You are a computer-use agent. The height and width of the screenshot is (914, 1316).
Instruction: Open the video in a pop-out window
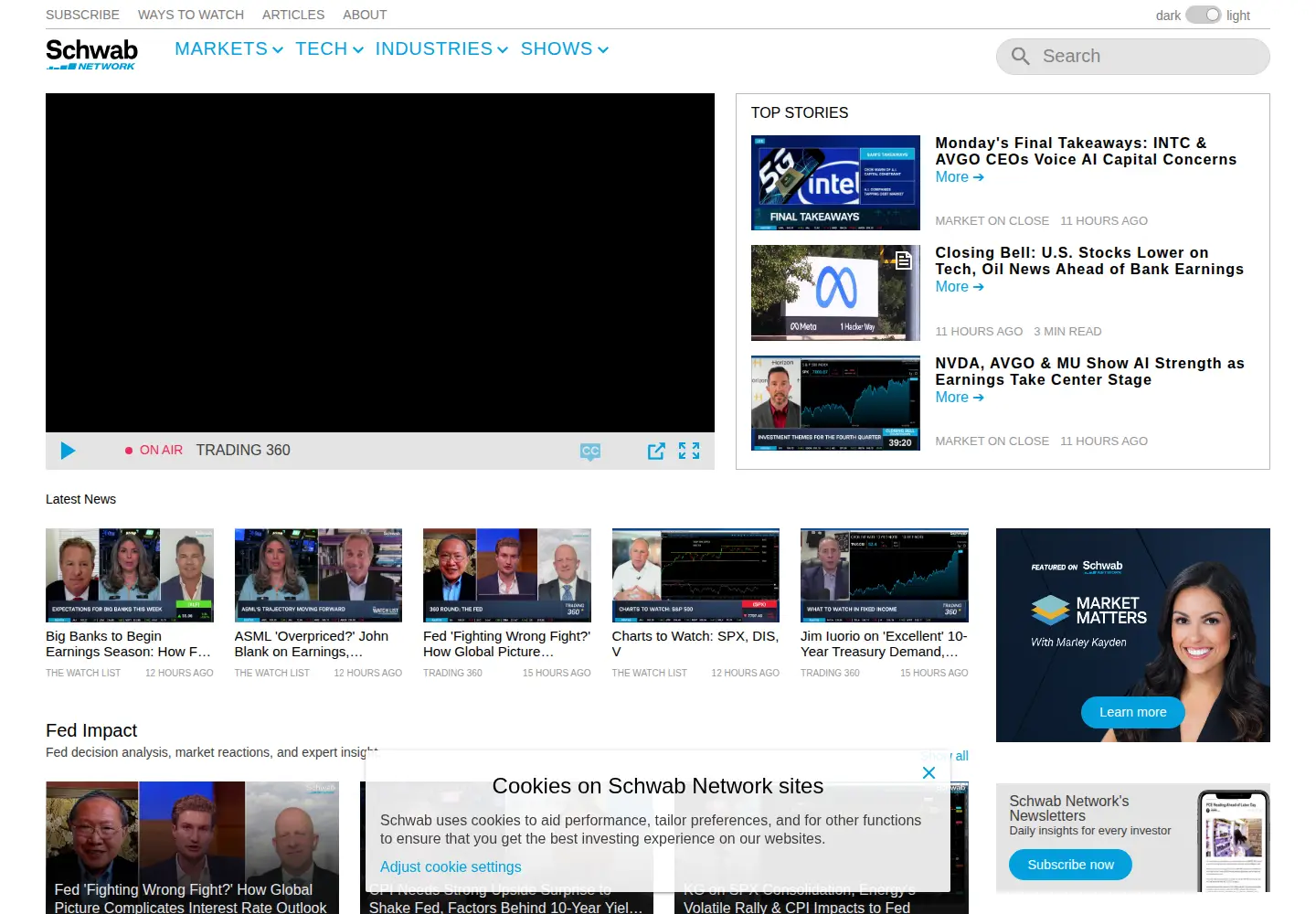click(x=656, y=451)
